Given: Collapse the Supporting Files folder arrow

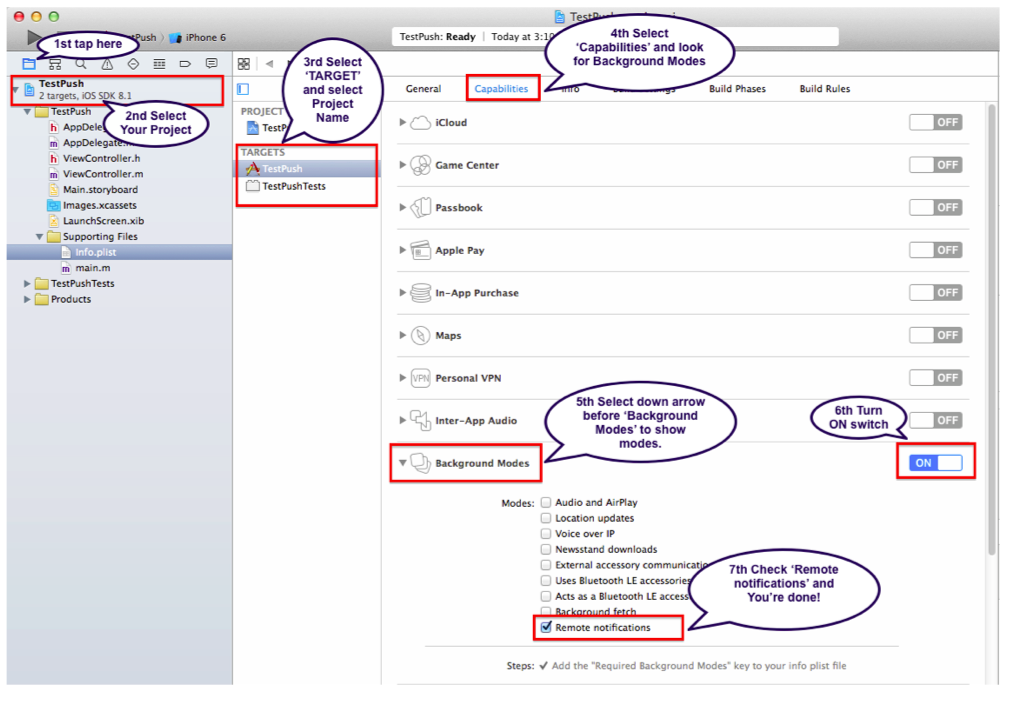Looking at the screenshot, I should [x=40, y=237].
